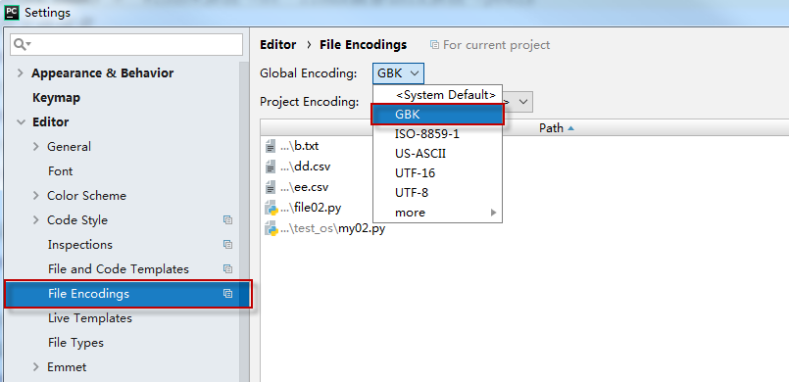The height and width of the screenshot is (382, 789).
Task: Click the ee.csv file icon
Action: 271,187
